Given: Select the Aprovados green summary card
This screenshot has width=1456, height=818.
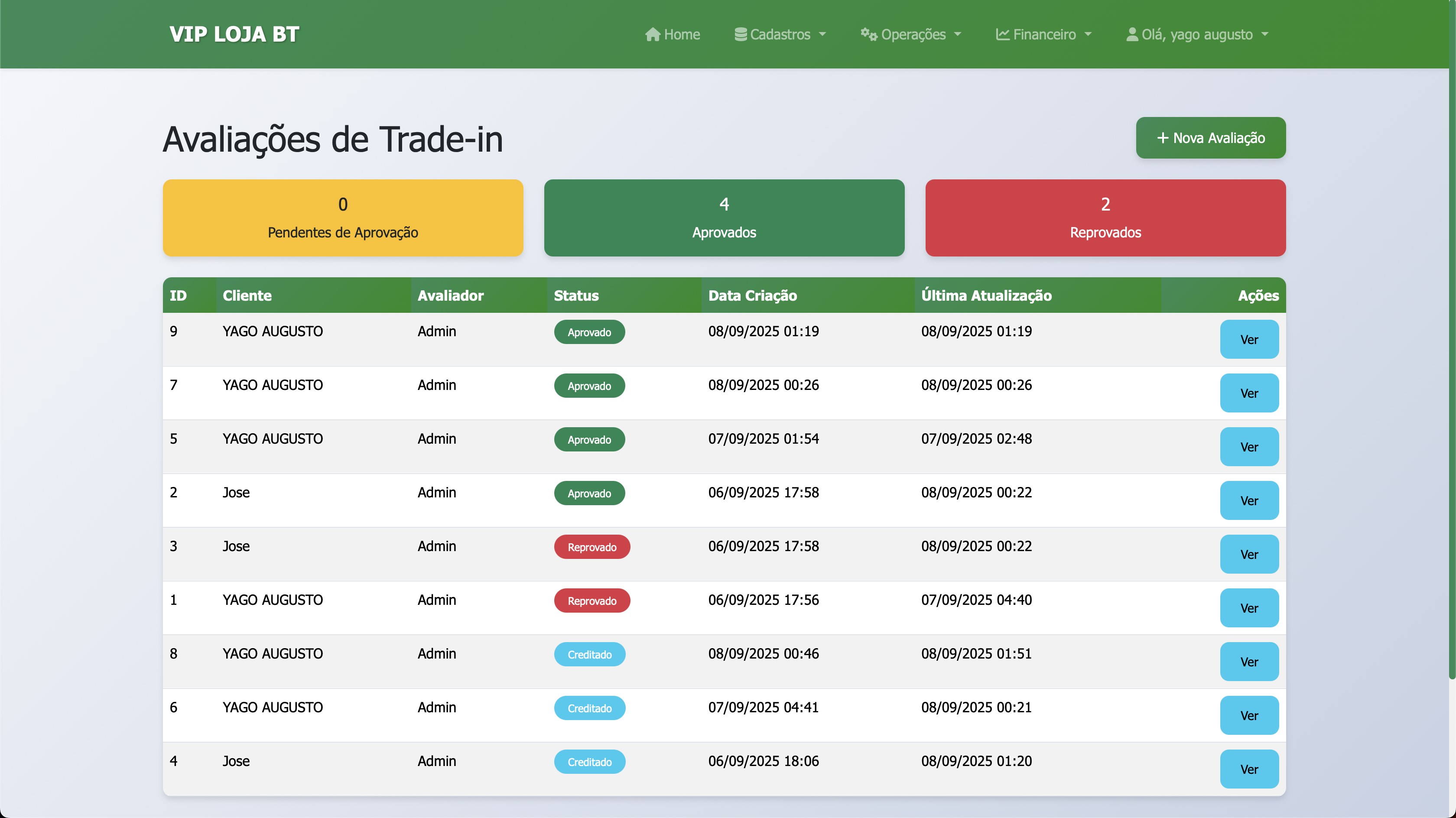Looking at the screenshot, I should 724,217.
